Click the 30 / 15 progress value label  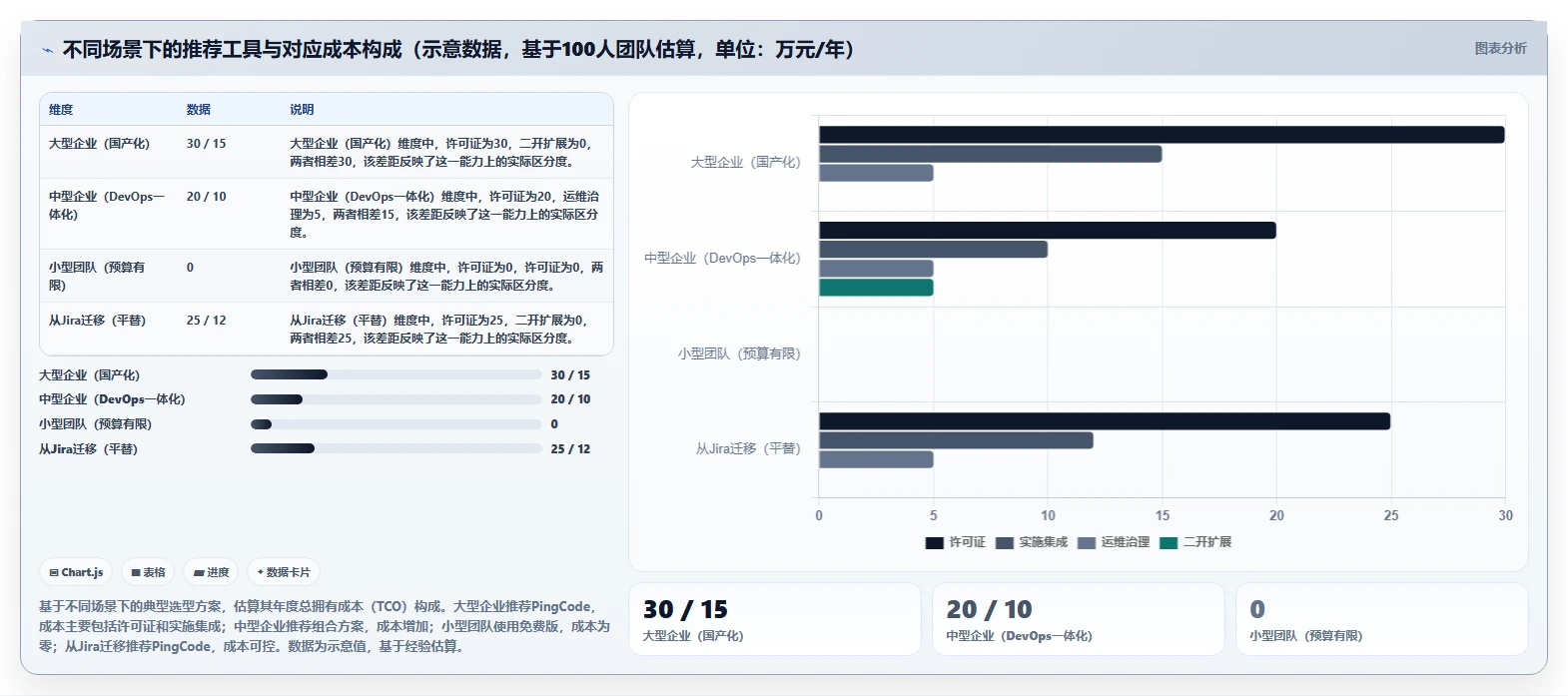click(x=570, y=375)
